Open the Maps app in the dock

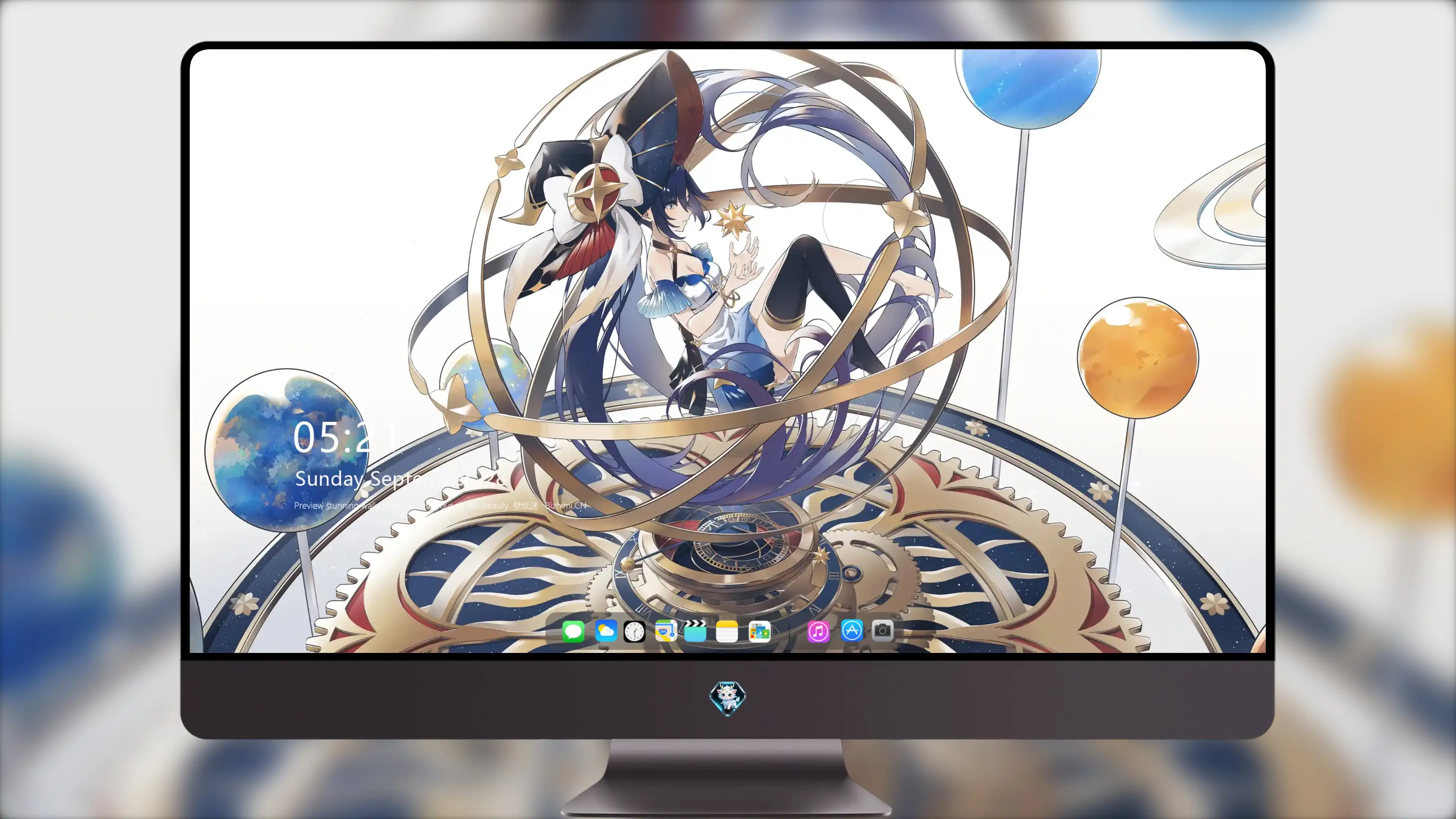tap(666, 631)
